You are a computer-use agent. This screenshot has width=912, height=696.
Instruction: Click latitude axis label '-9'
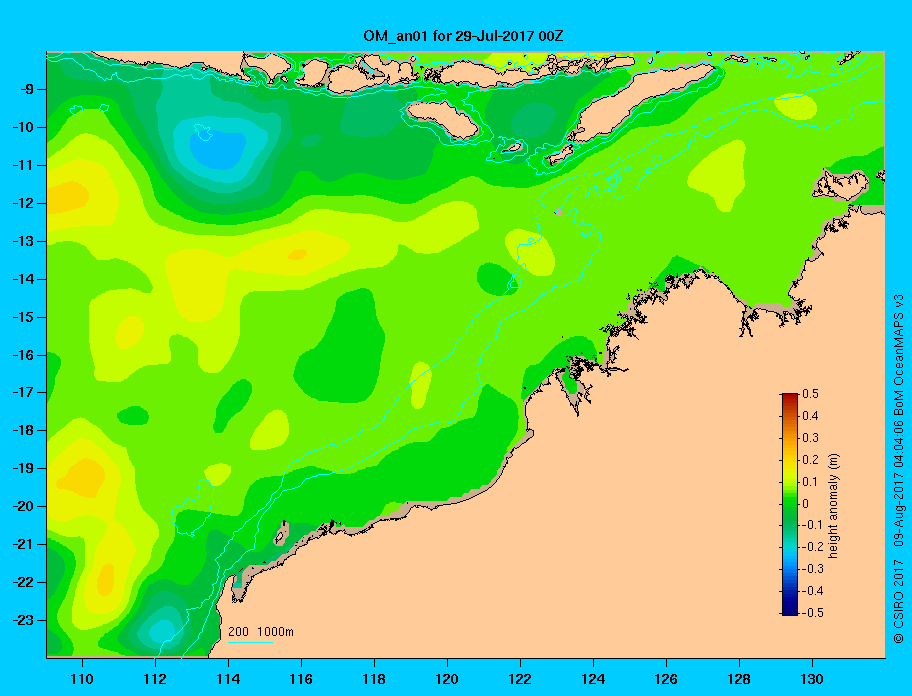(27, 90)
